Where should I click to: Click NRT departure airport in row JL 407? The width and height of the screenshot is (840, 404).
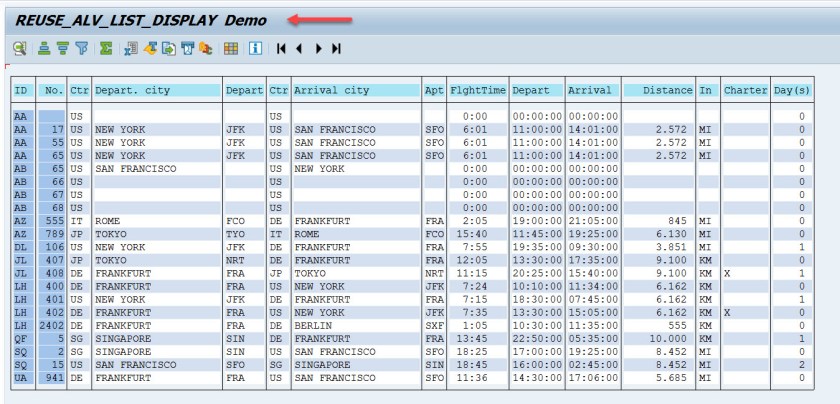pyautogui.click(x=244, y=260)
